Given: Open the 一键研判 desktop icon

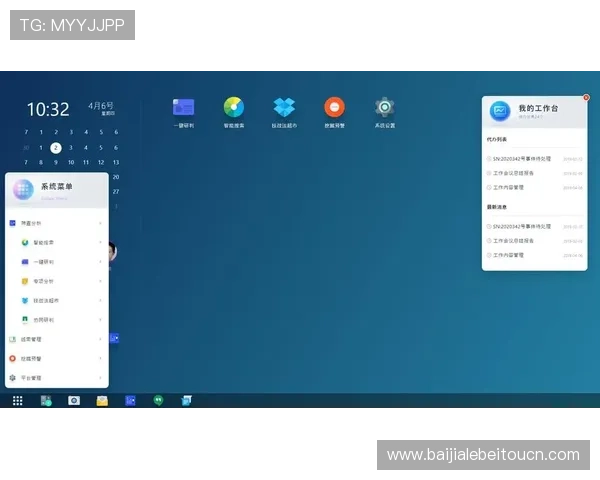Looking at the screenshot, I should pyautogui.click(x=183, y=108).
